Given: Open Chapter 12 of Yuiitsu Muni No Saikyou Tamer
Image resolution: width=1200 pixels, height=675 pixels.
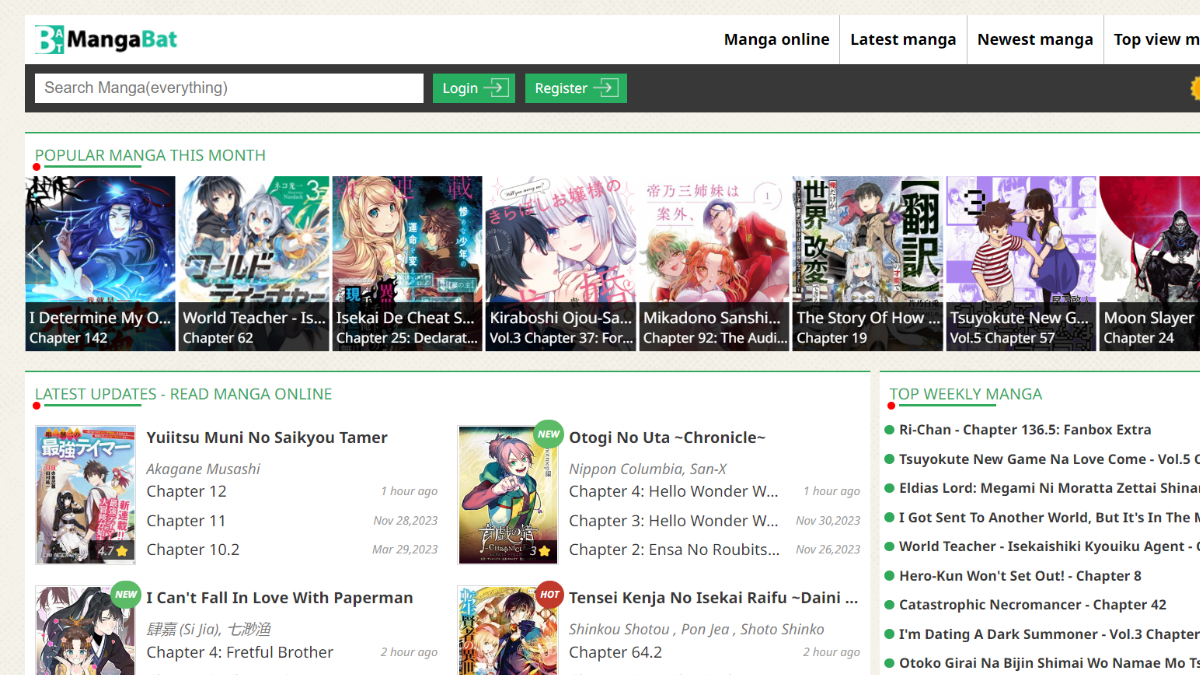Looking at the screenshot, I should pos(187,491).
